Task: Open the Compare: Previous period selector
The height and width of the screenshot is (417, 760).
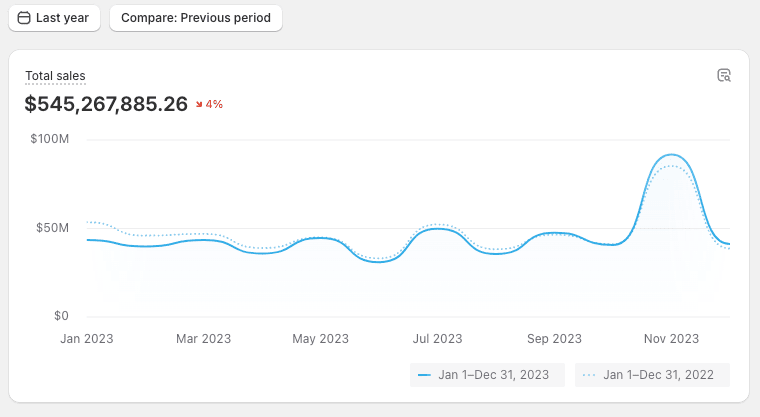Action: (x=196, y=18)
